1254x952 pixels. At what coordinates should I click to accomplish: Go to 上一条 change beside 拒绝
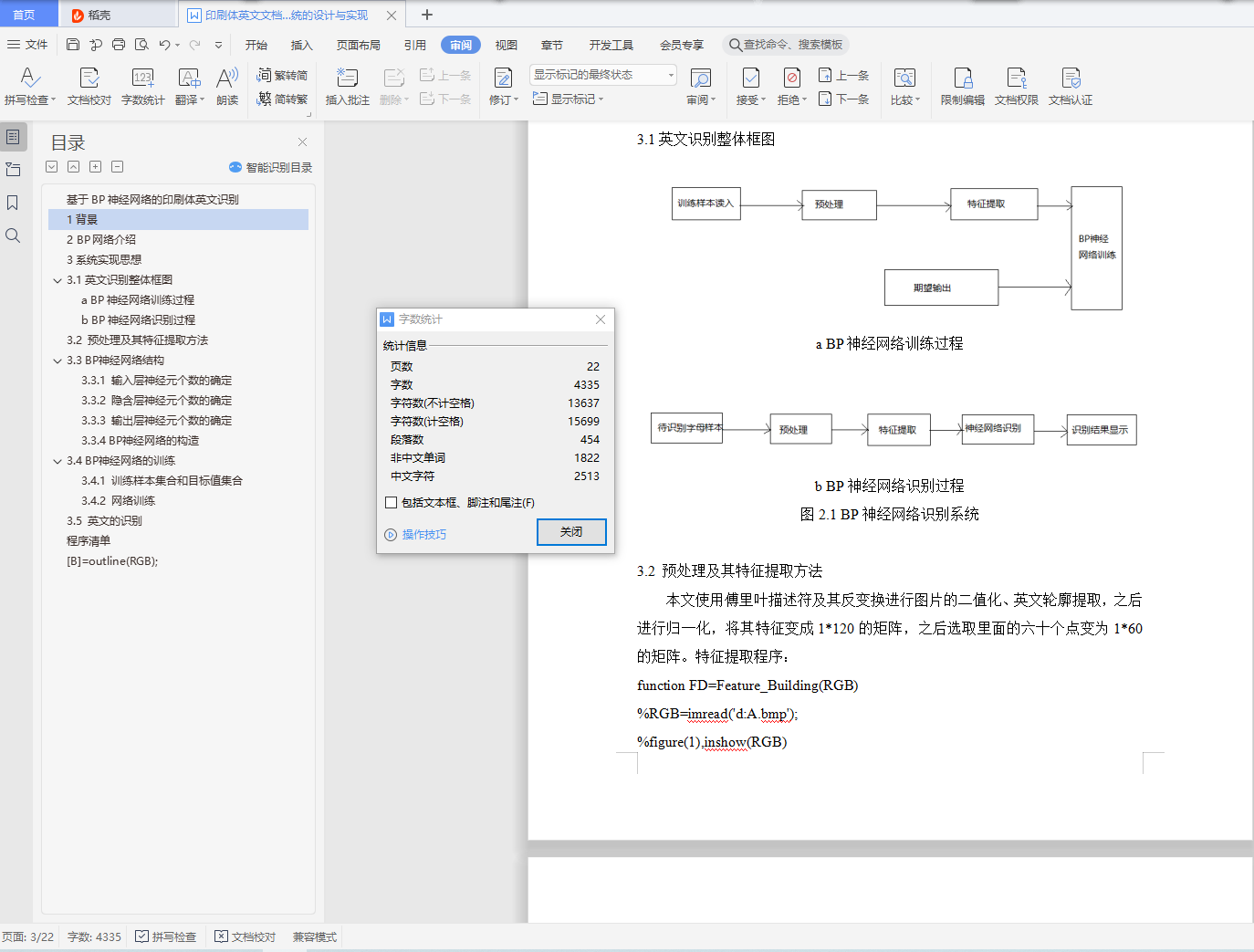(843, 76)
